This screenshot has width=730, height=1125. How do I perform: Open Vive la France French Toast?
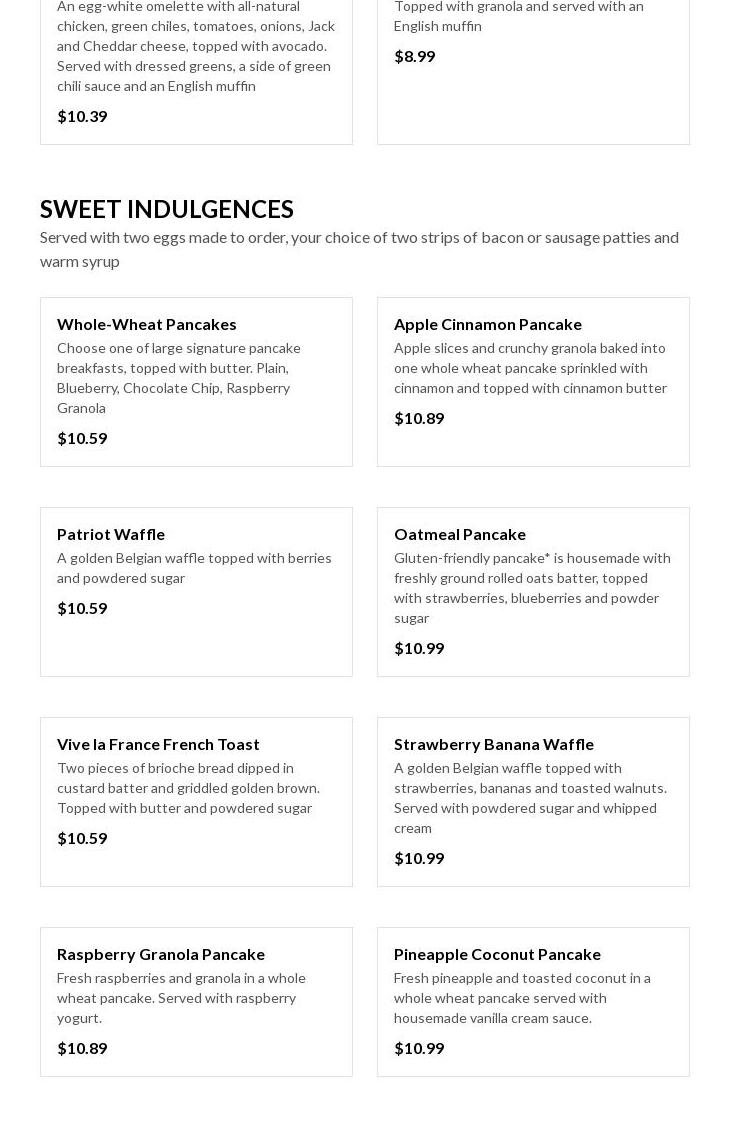pos(158,744)
